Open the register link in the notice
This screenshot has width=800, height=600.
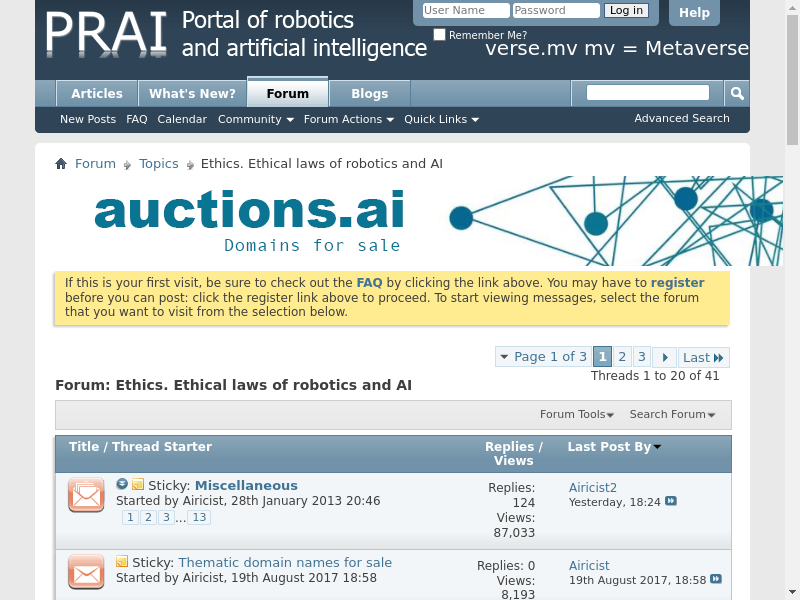677,283
